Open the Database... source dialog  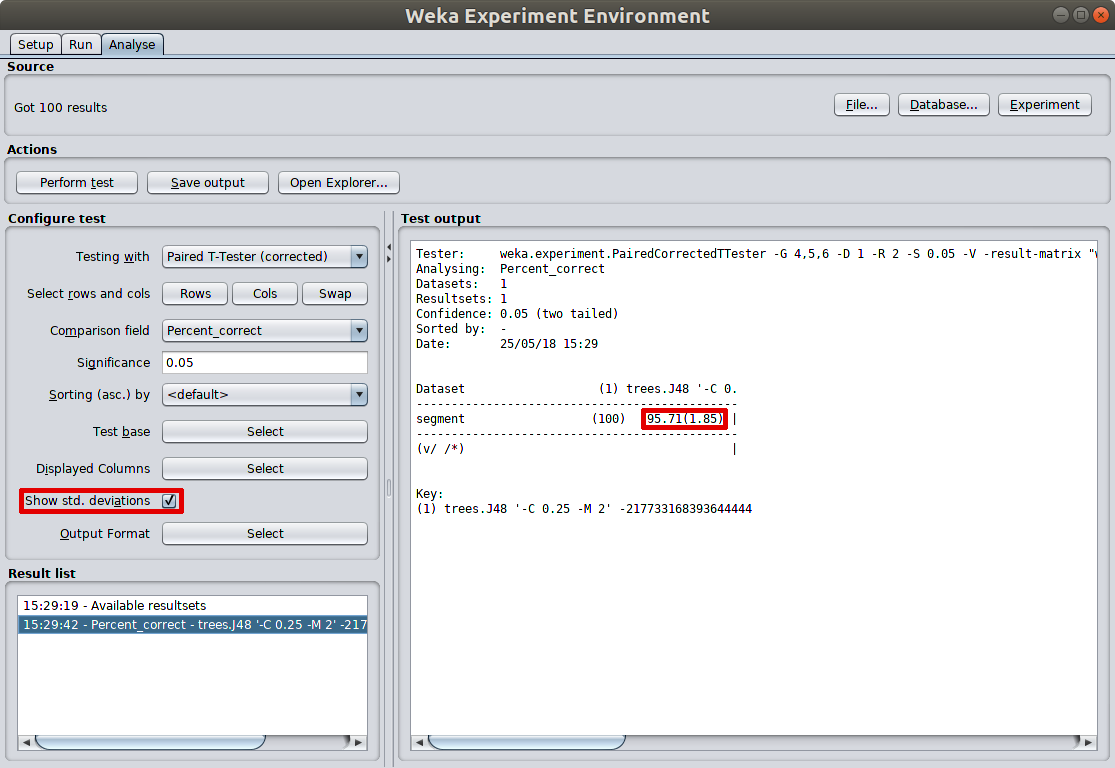click(944, 105)
